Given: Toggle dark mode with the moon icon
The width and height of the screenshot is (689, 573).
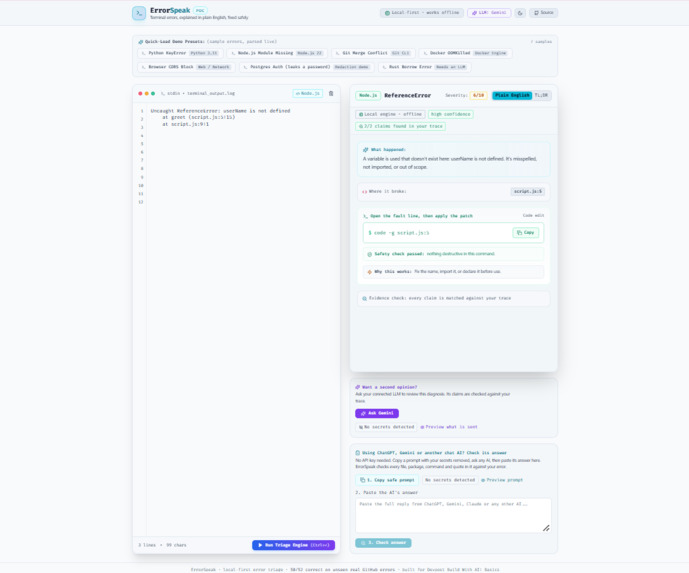Looking at the screenshot, I should pyautogui.click(x=520, y=13).
